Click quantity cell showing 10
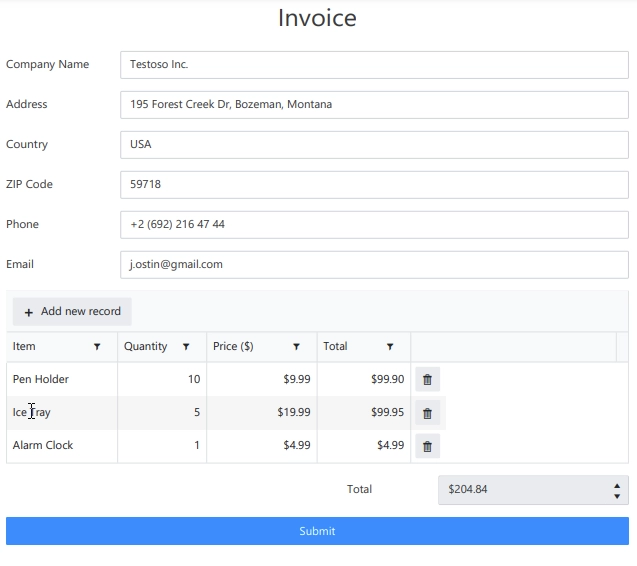Viewport: 637px width, 566px height. pyautogui.click(x=162, y=380)
